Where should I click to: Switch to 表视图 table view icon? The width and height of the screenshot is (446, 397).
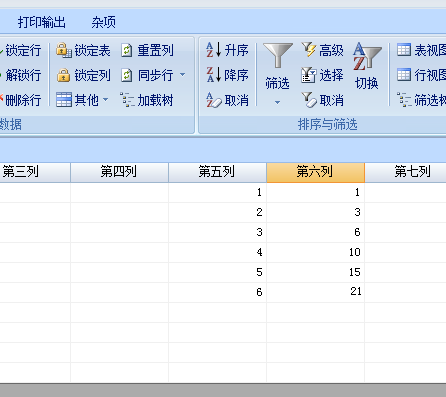pos(404,50)
